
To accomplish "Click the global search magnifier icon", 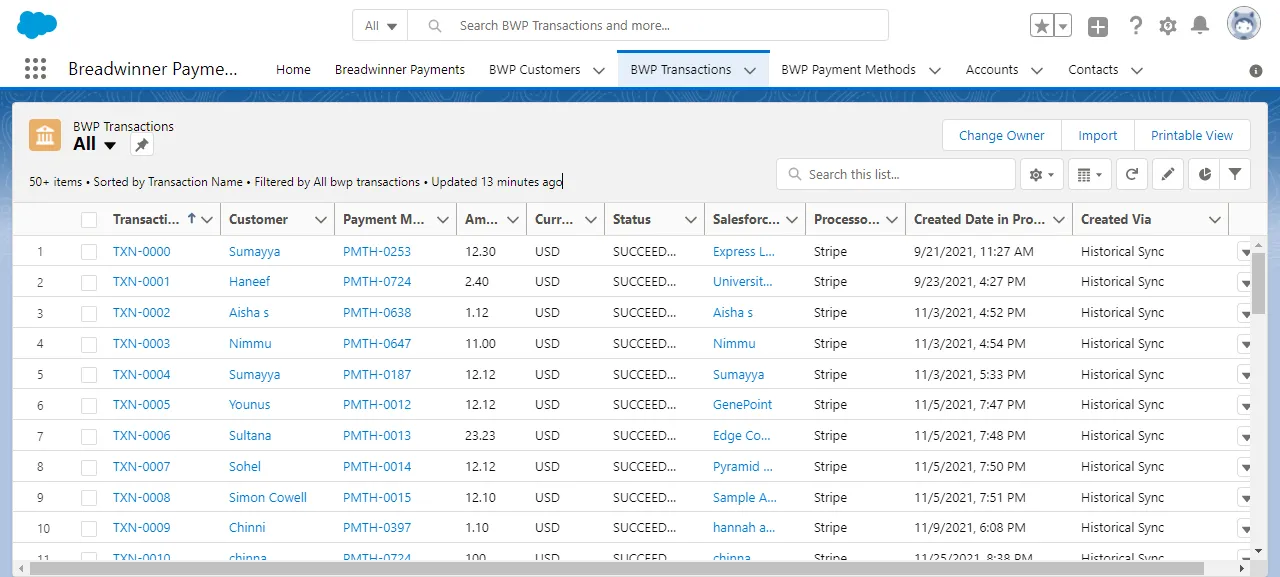I will (434, 26).
